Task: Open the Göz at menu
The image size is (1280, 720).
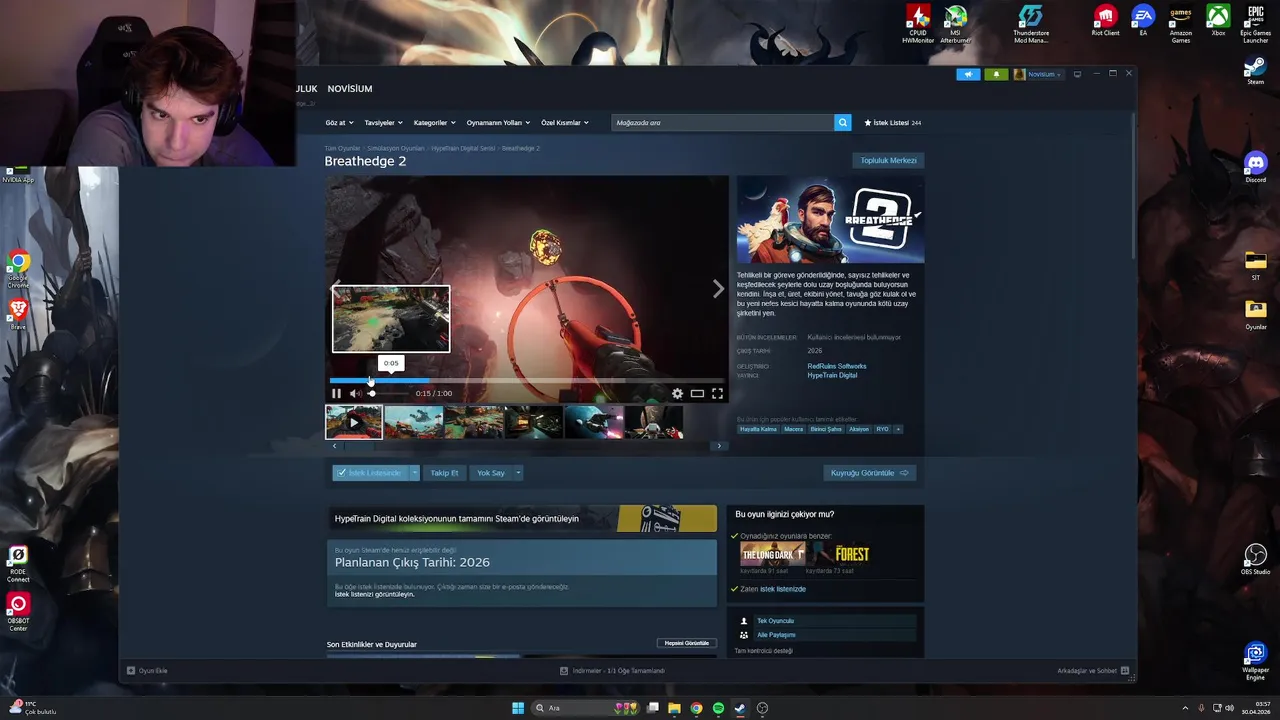Action: (338, 123)
